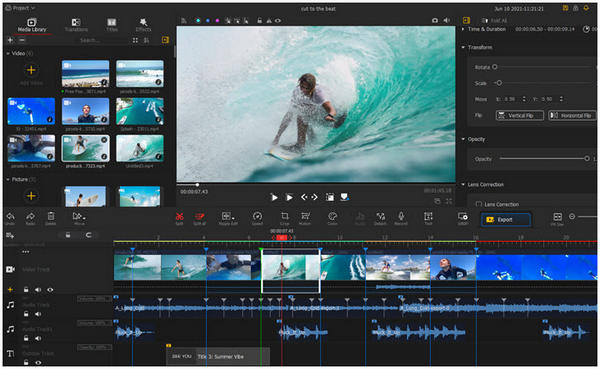Open the Project dropdown menu

click(x=21, y=8)
